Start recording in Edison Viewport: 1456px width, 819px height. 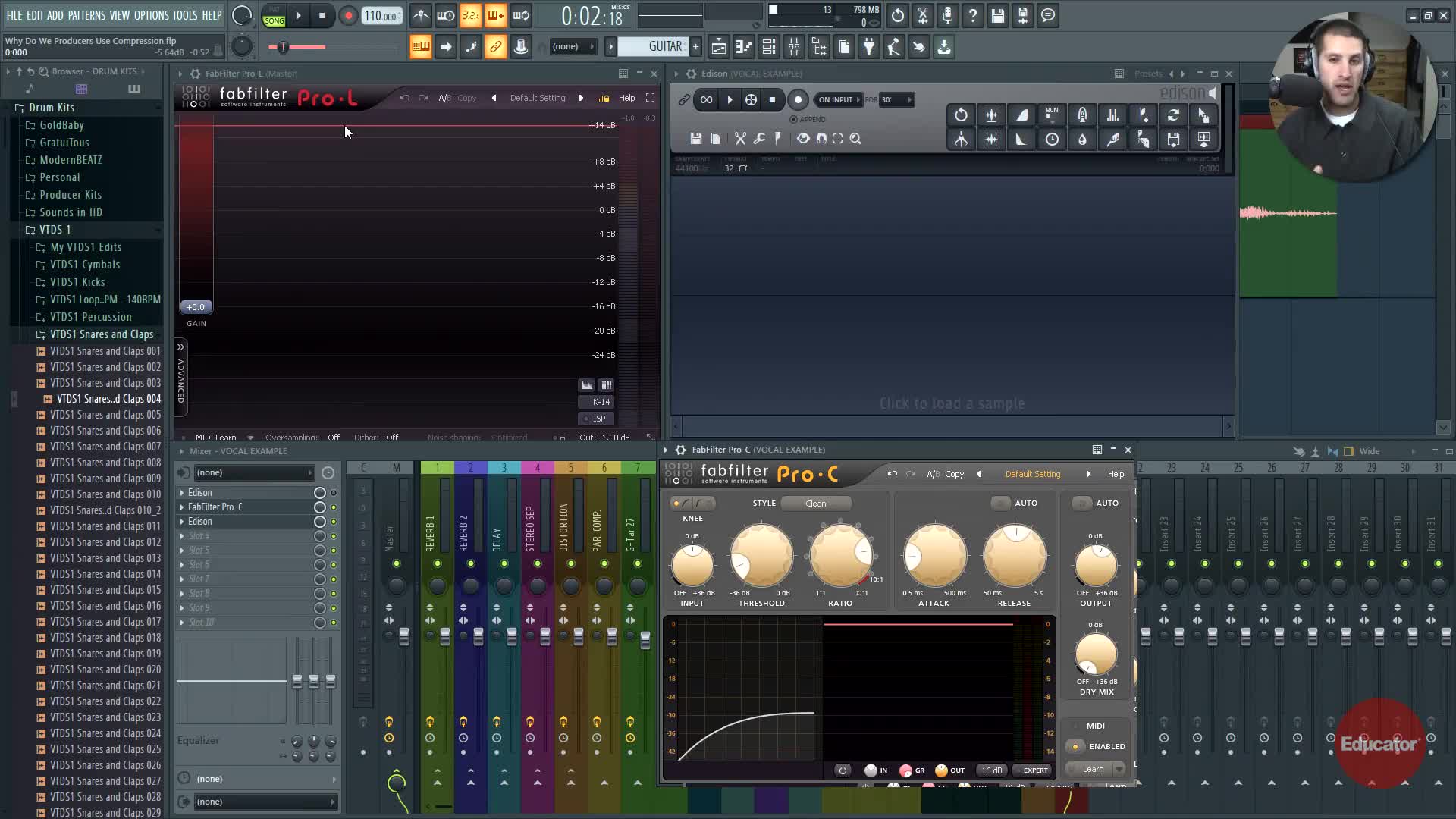pyautogui.click(x=798, y=99)
